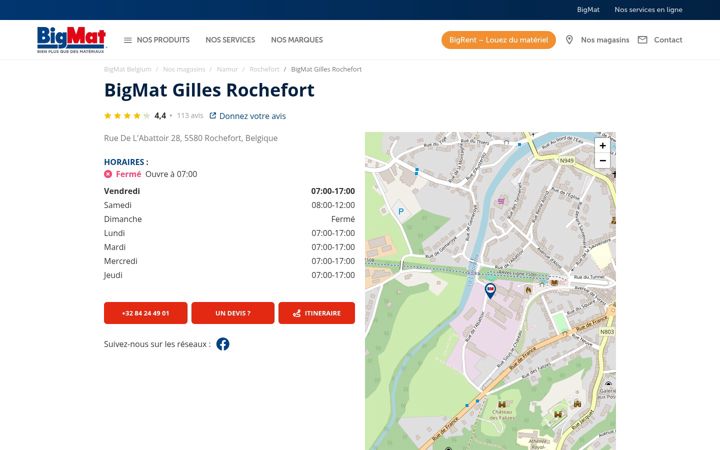This screenshot has width=720, height=450.
Task: Click the purple shop icon on map
Action: (x=501, y=201)
